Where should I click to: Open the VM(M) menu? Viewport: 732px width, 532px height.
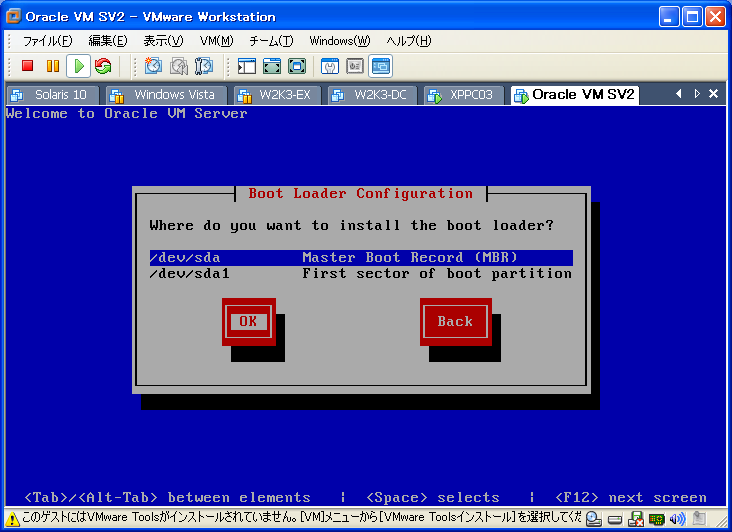coord(216,41)
